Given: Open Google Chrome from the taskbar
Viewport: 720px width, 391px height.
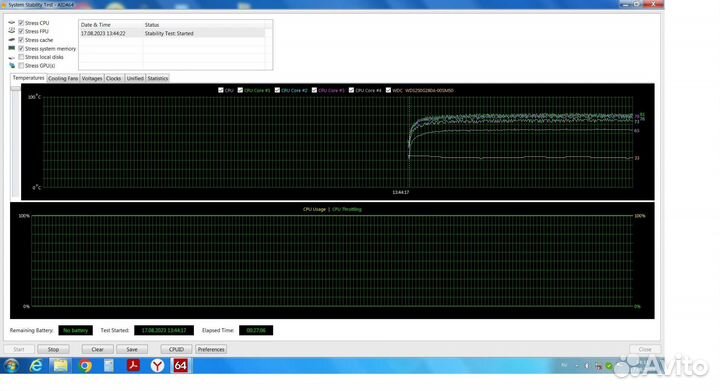Looking at the screenshot, I should click(x=85, y=366).
